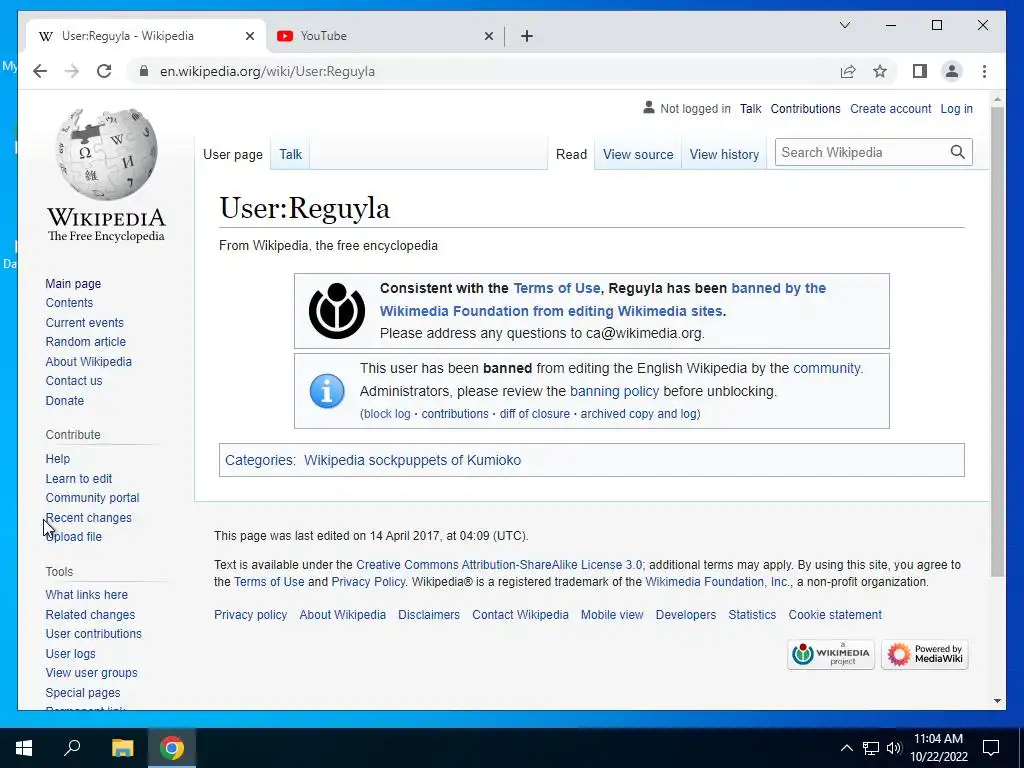This screenshot has width=1024, height=768.
Task: Open Contributions link in the top bar
Action: click(805, 108)
